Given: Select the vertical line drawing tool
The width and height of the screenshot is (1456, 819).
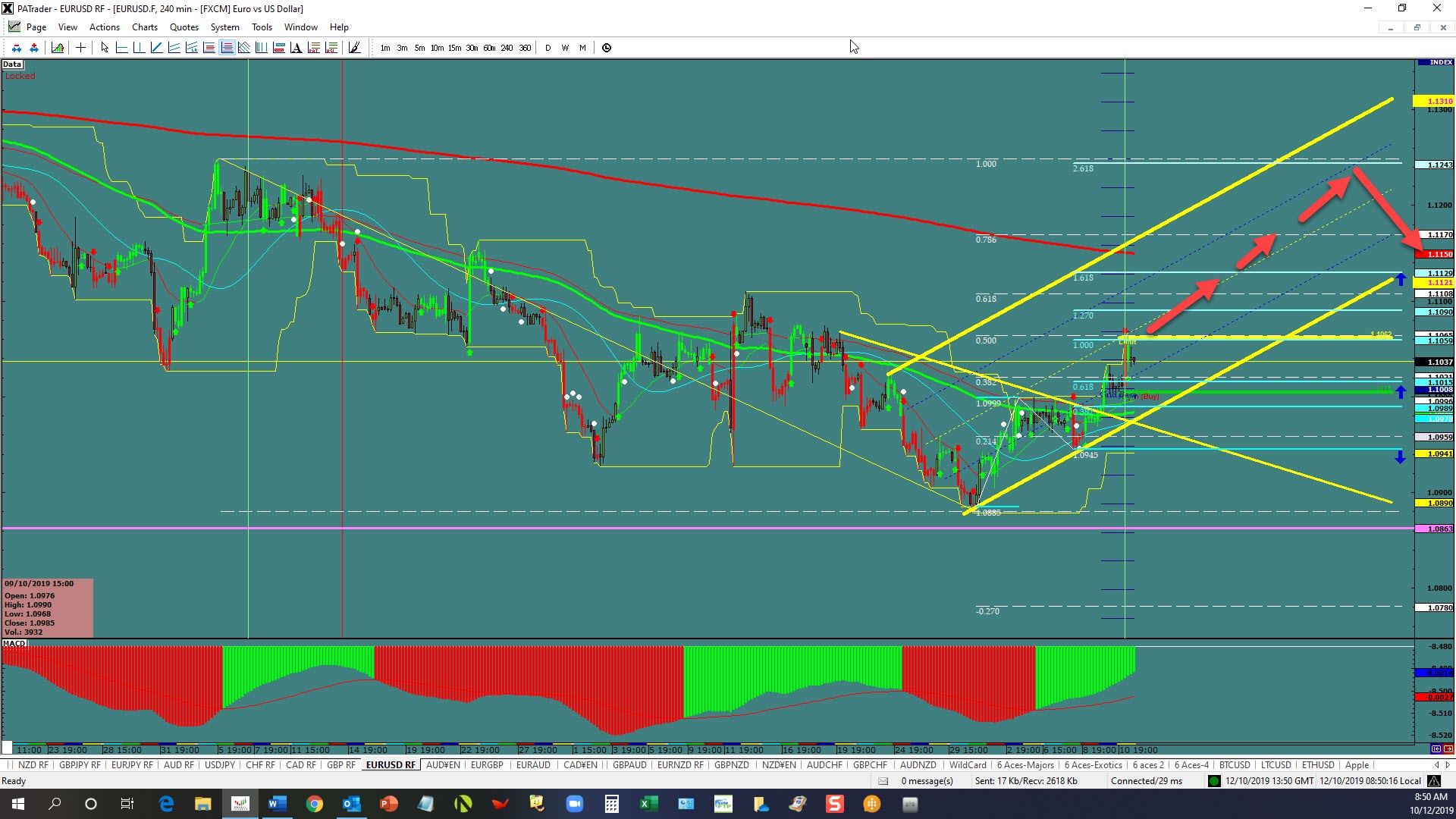Looking at the screenshot, I should coord(139,48).
